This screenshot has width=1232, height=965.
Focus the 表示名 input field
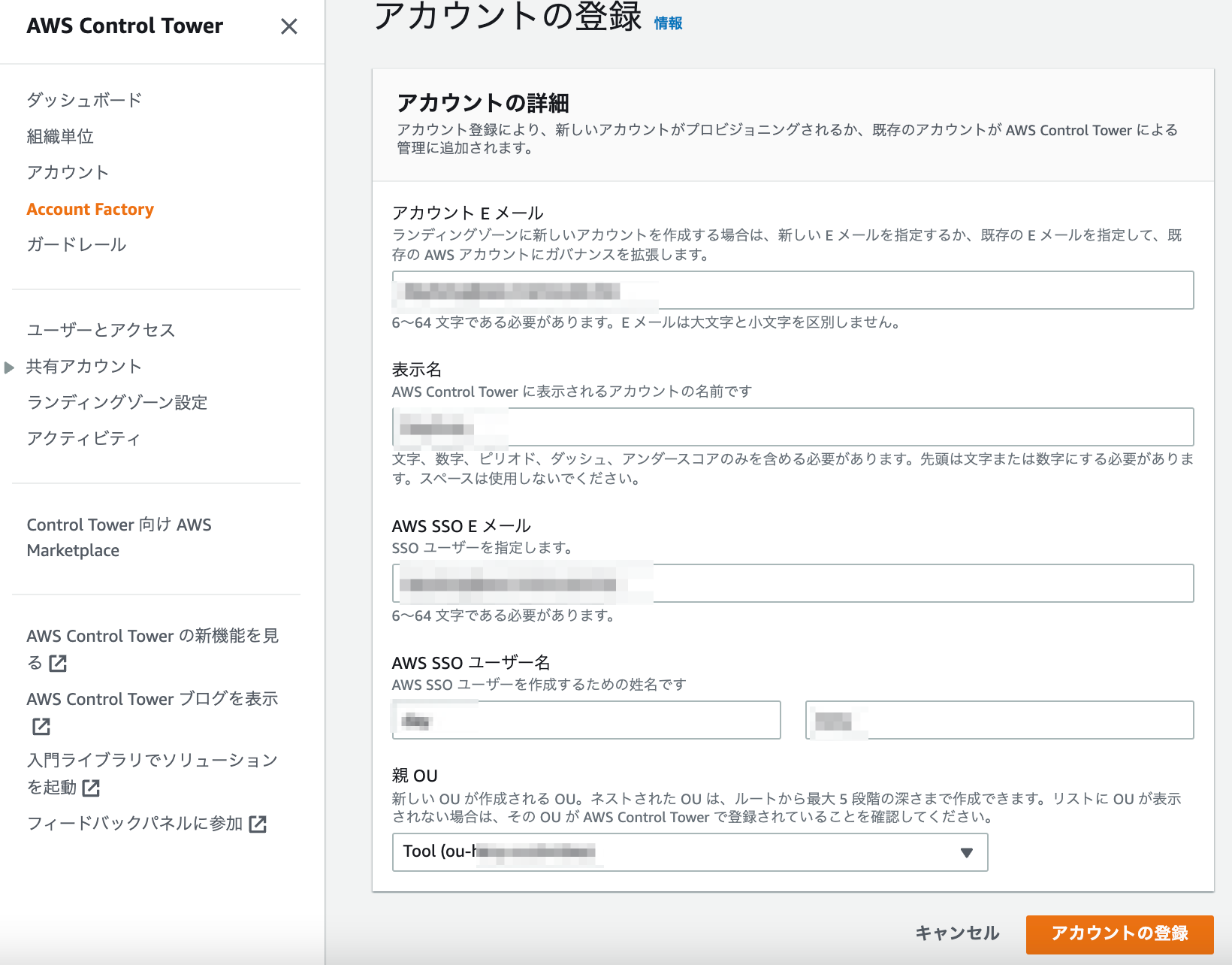[793, 427]
